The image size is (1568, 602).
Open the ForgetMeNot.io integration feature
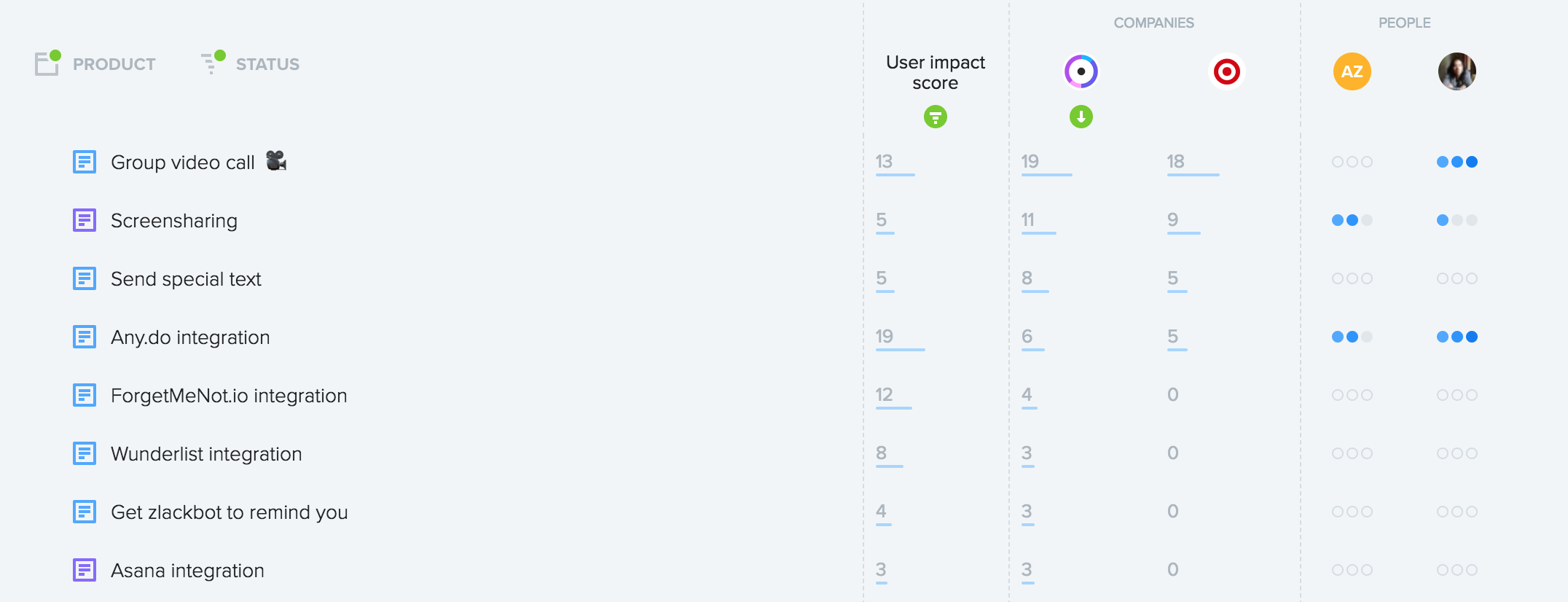229,396
